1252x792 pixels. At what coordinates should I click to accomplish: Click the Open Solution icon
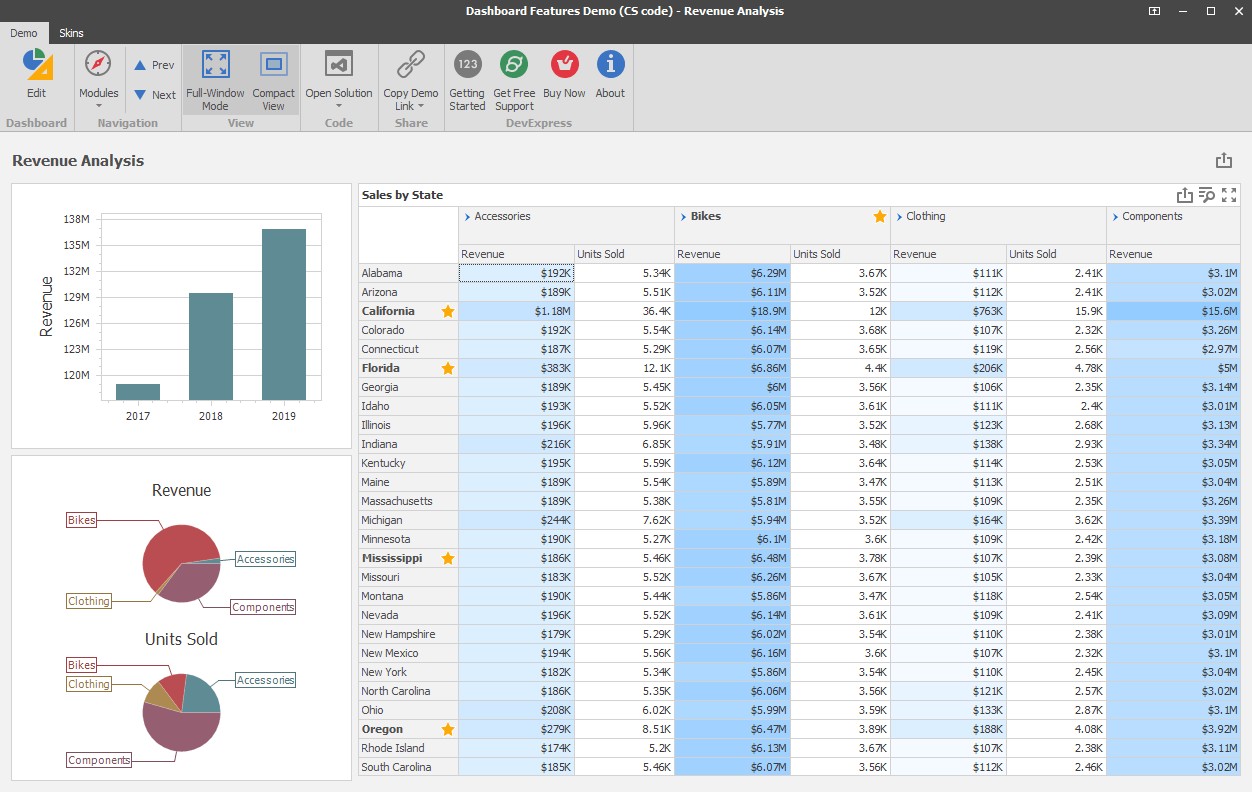[339, 65]
